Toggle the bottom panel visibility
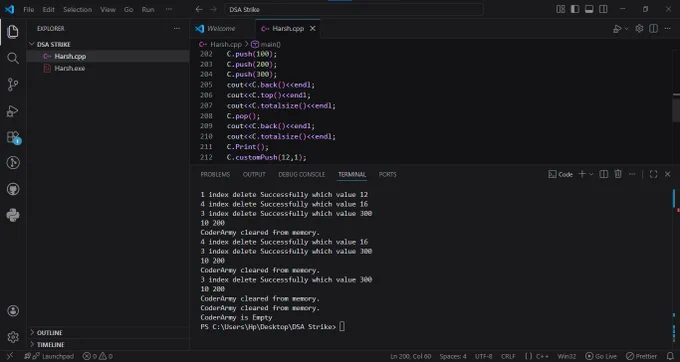This screenshot has width=680, height=362. pos(589,9)
